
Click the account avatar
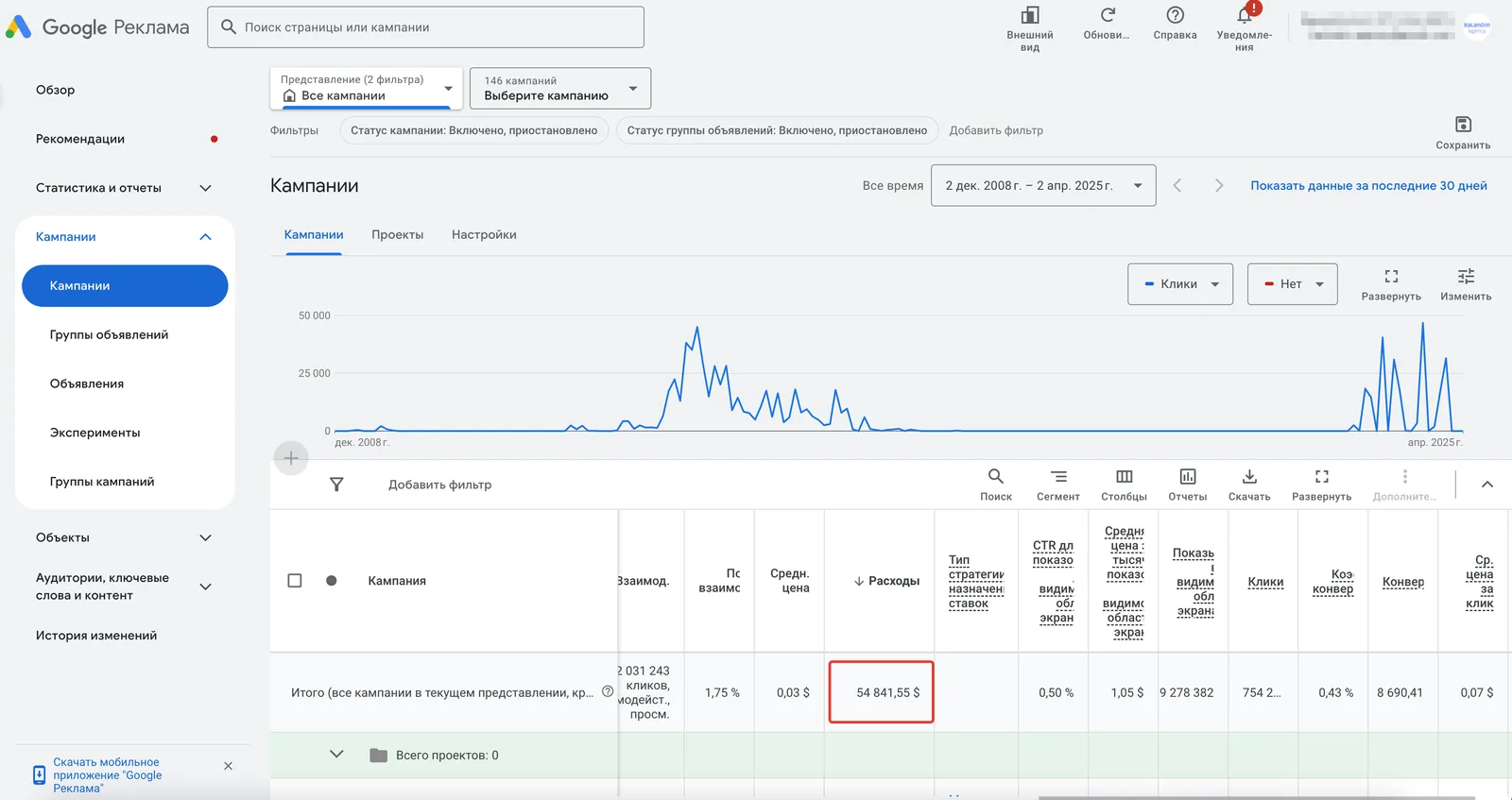(x=1477, y=26)
